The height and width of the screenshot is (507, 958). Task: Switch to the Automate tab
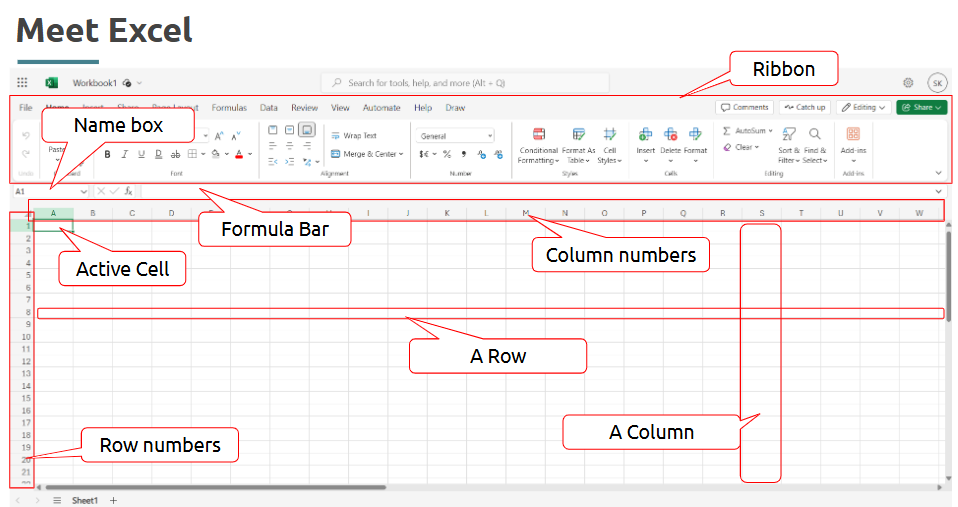381,108
